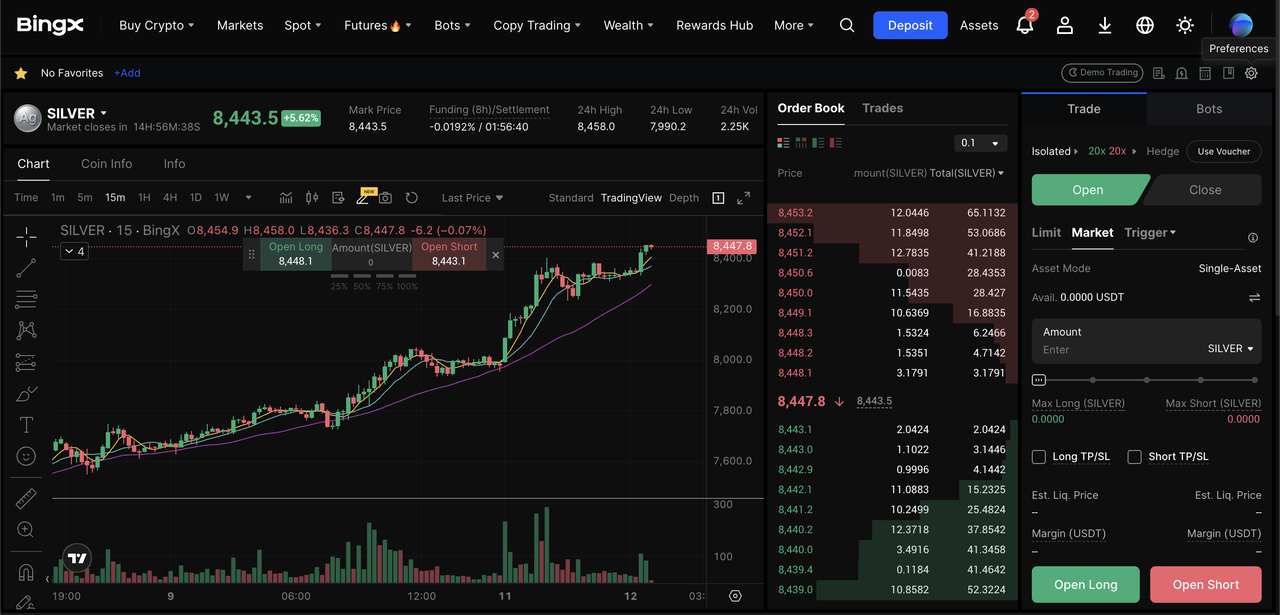Screen dimensions: 1280x615
Task: Add SILVER to favorites with star
Action: click(x=21, y=73)
